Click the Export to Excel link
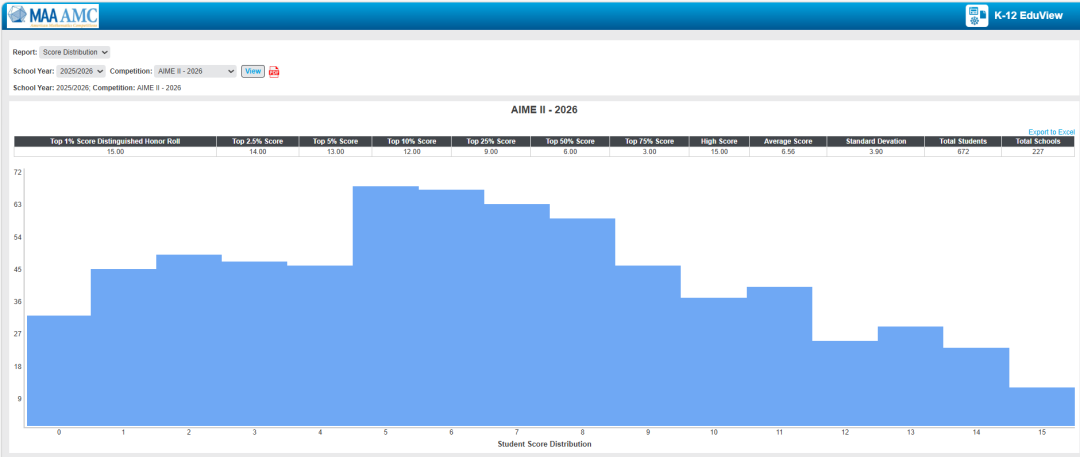The height and width of the screenshot is (457, 1080). tap(1051, 132)
